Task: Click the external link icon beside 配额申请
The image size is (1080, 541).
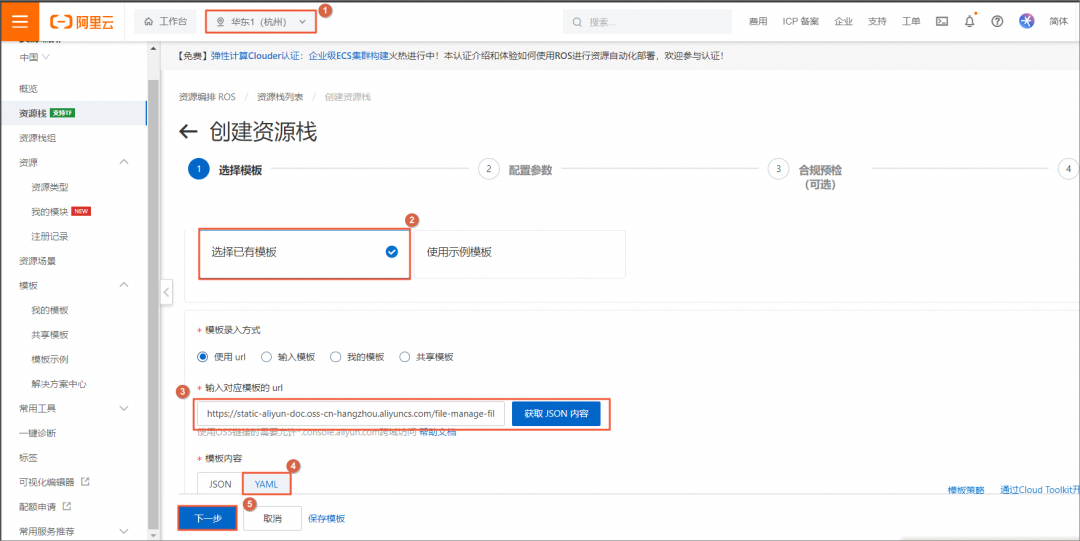Action: [x=67, y=507]
